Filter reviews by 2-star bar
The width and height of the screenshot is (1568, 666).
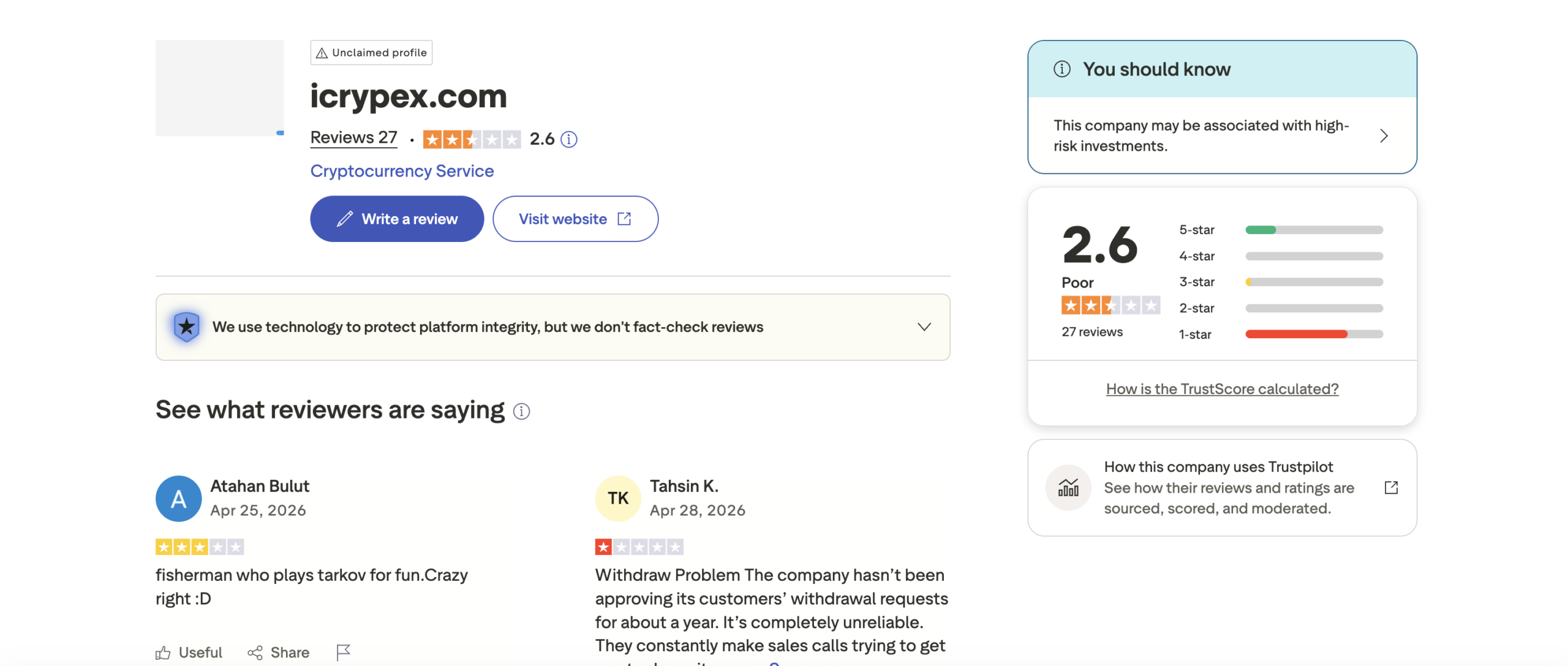pos(1314,308)
